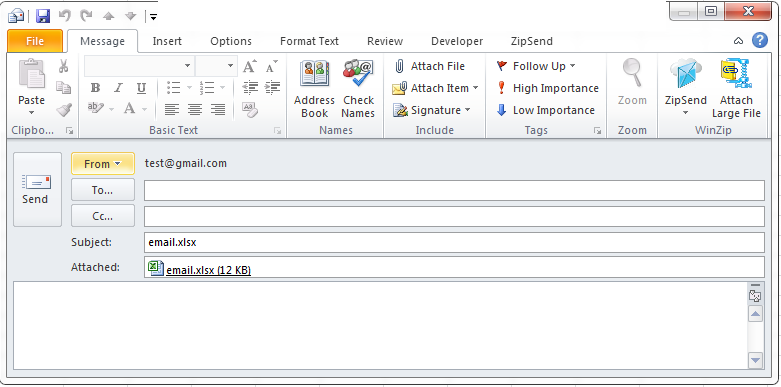The width and height of the screenshot is (781, 387).
Task: Open the Signature dropdown
Action: 431,110
